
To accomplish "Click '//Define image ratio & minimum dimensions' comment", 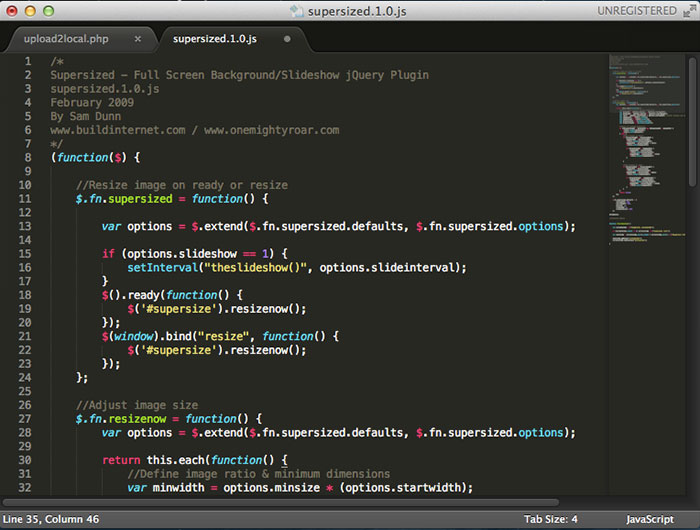I will pos(258,474).
